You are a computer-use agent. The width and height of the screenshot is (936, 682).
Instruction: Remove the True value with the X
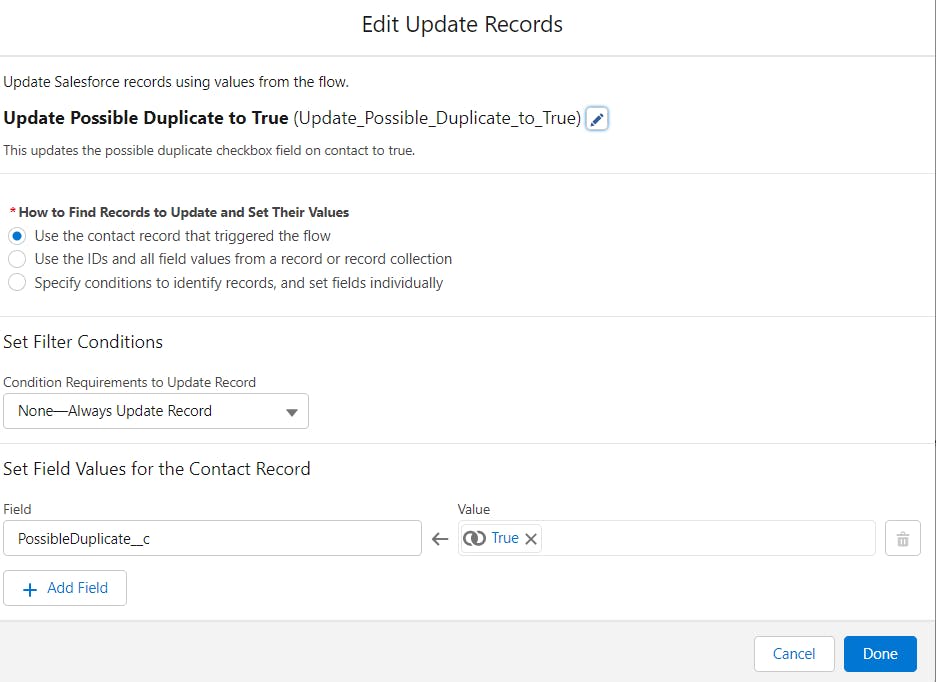point(531,539)
